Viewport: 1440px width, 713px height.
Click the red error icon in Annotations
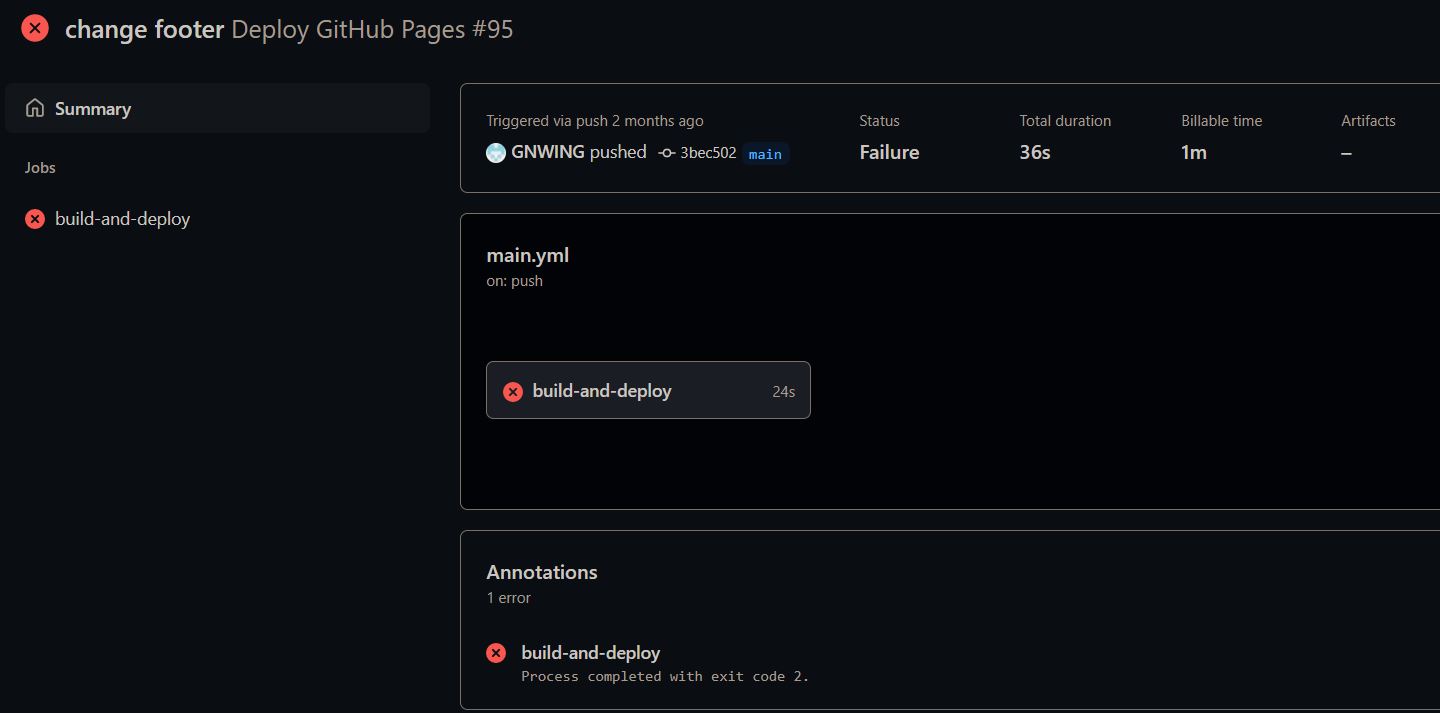pos(496,653)
